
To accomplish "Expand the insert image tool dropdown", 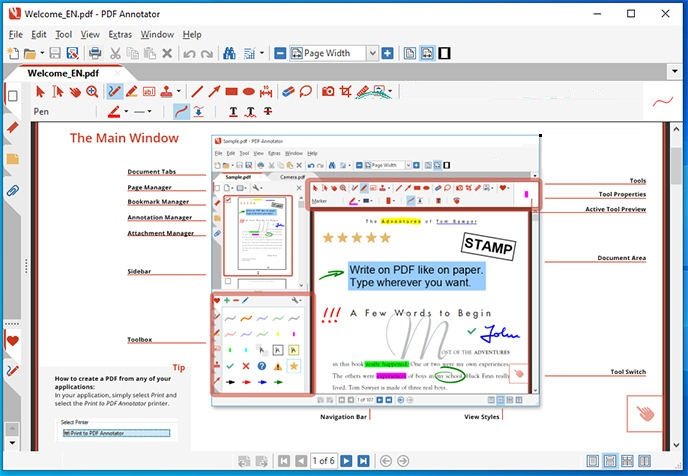I will click(390, 92).
